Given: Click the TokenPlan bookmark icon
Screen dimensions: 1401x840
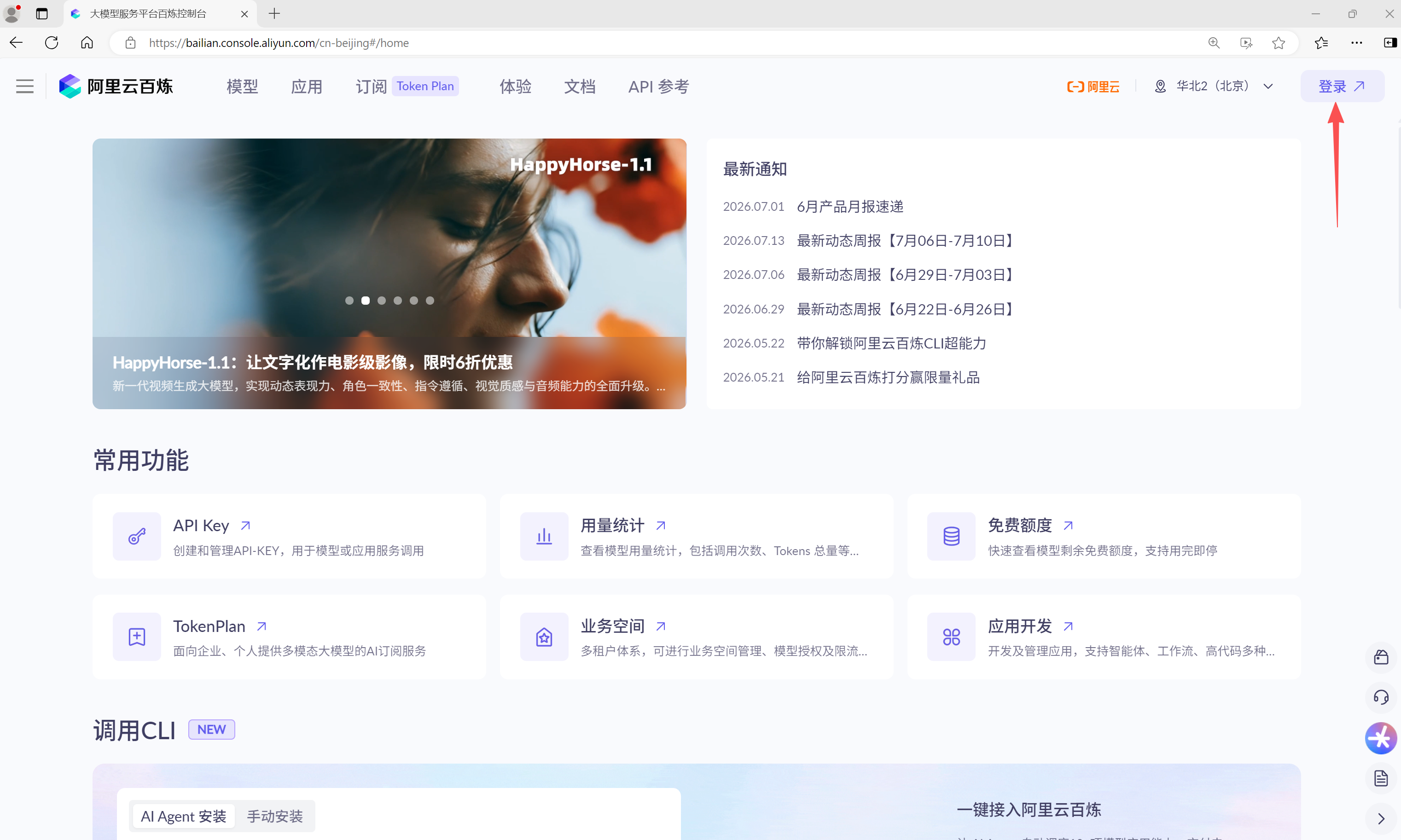Looking at the screenshot, I should click(x=136, y=637).
